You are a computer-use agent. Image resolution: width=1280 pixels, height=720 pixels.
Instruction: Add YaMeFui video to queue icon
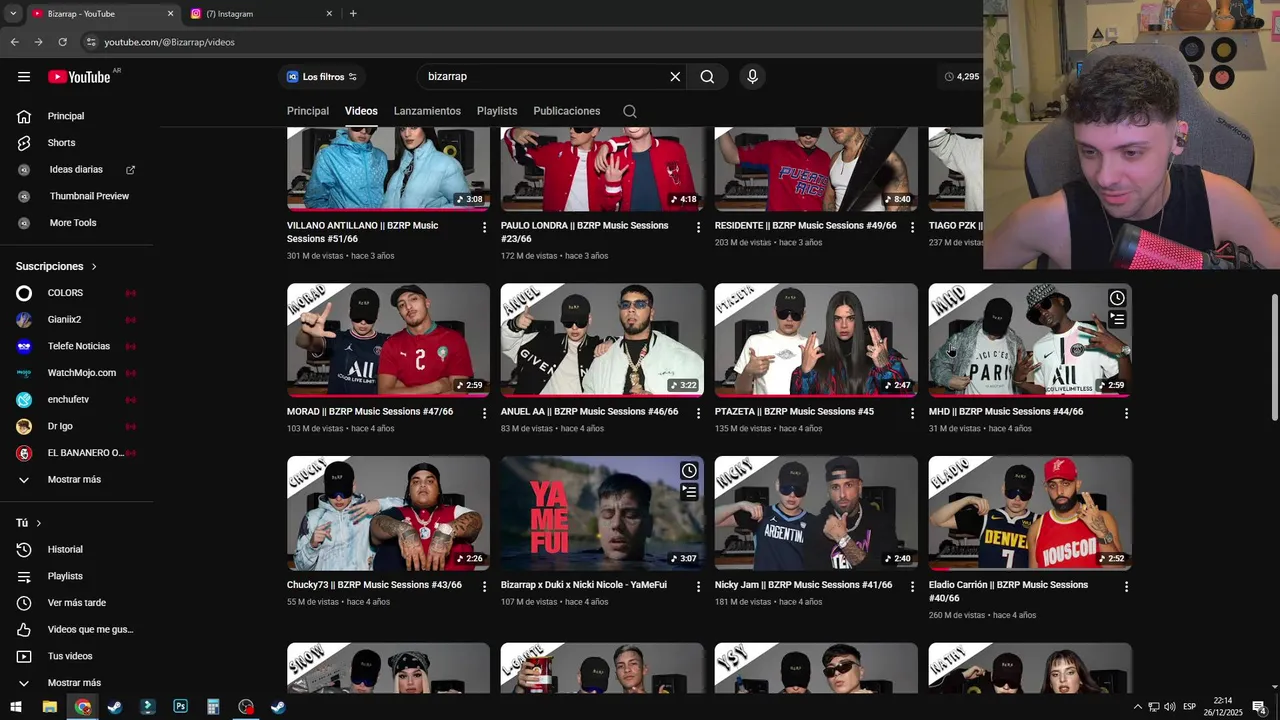(689, 493)
